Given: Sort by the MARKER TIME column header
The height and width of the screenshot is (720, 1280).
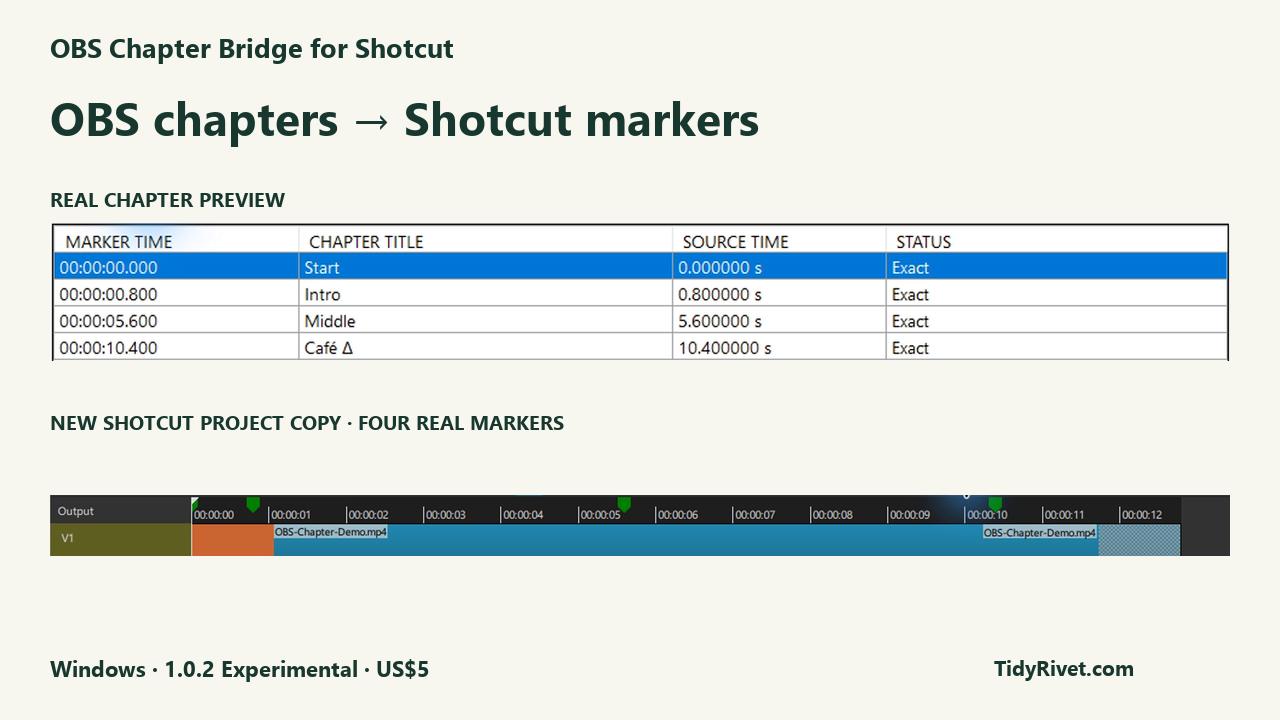Looking at the screenshot, I should point(176,241).
